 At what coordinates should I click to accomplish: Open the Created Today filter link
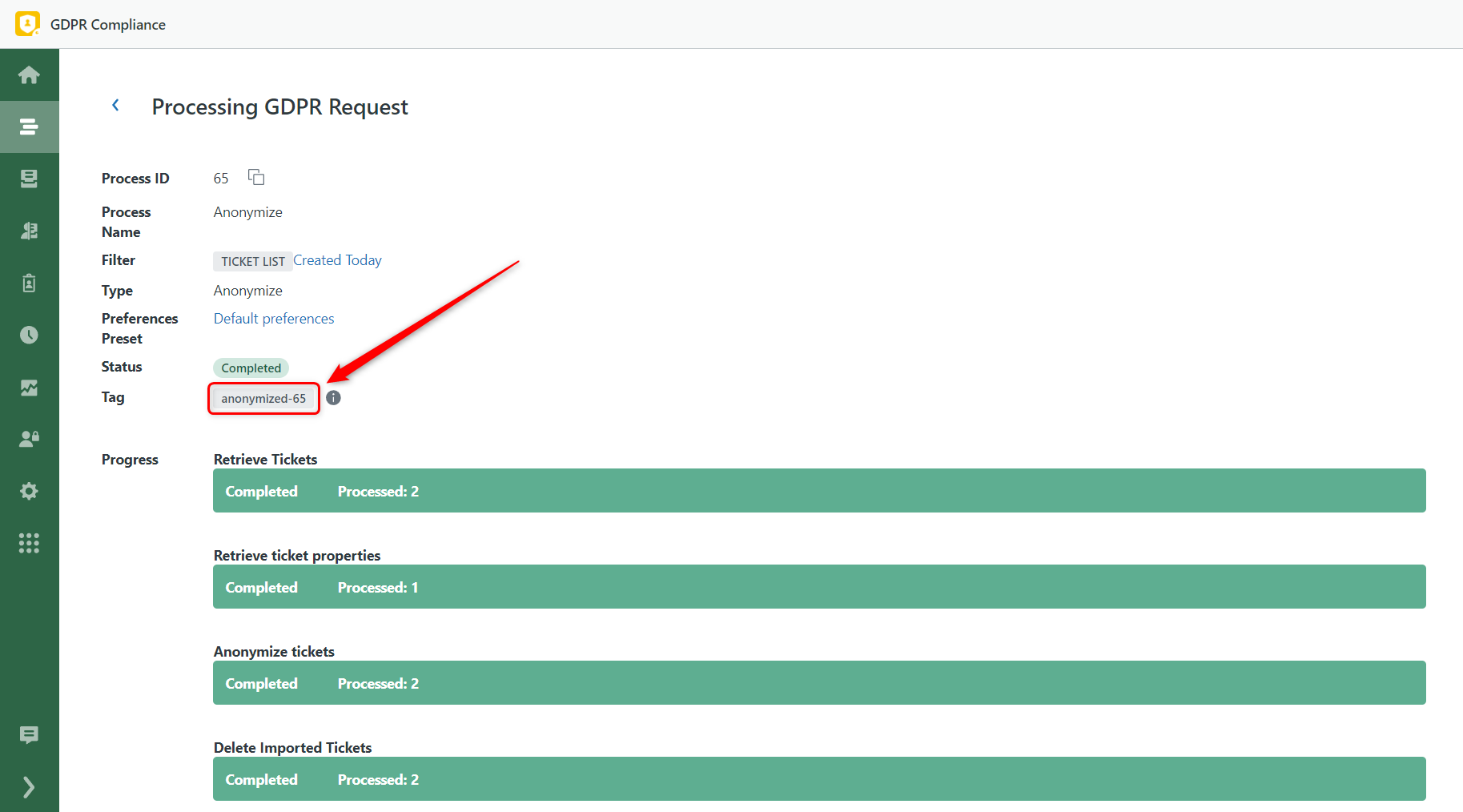click(x=337, y=260)
